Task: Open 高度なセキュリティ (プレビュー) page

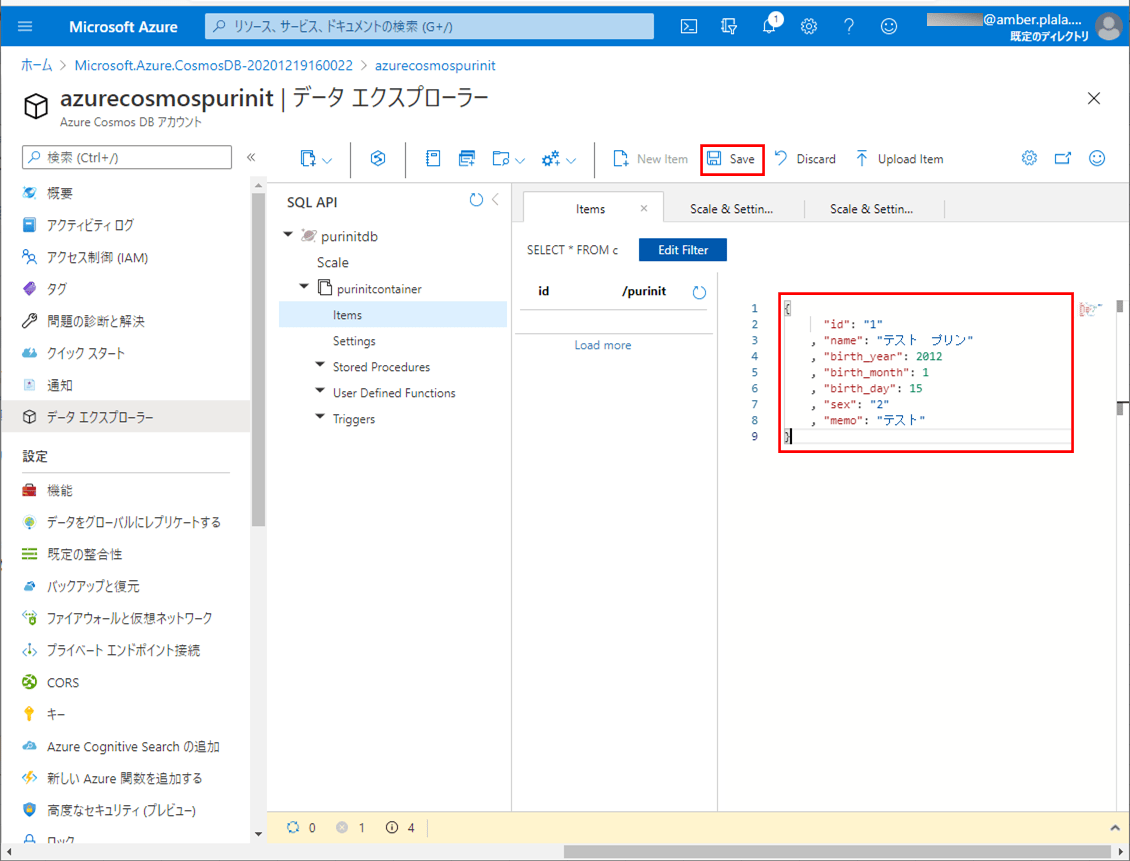Action: pos(121,810)
